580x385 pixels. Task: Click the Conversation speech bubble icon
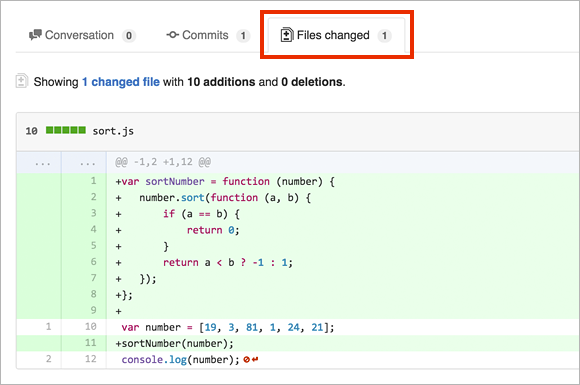click(x=35, y=35)
